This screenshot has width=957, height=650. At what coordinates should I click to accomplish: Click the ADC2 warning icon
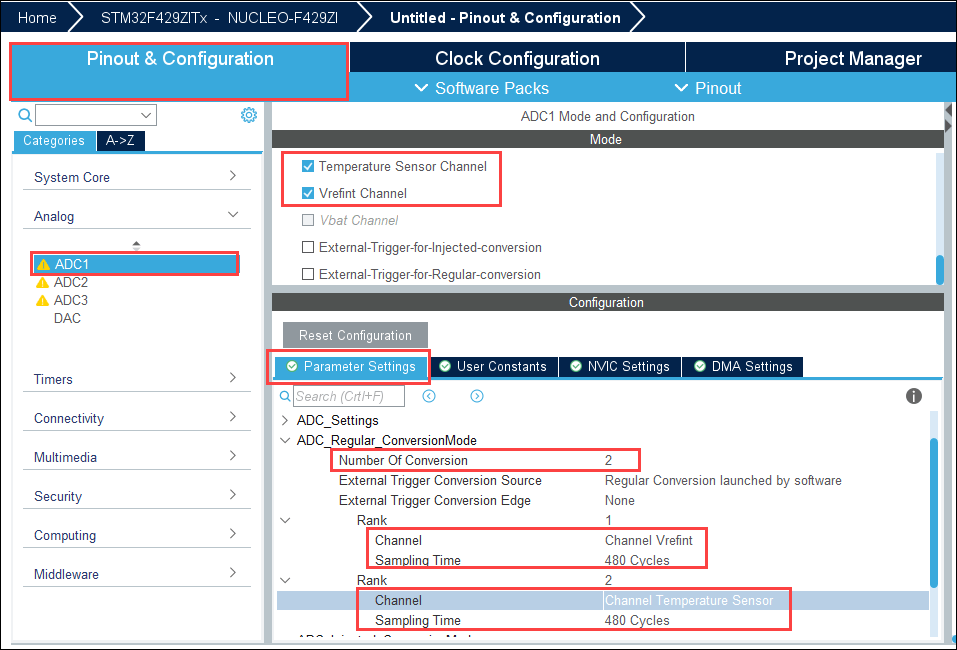[42, 283]
